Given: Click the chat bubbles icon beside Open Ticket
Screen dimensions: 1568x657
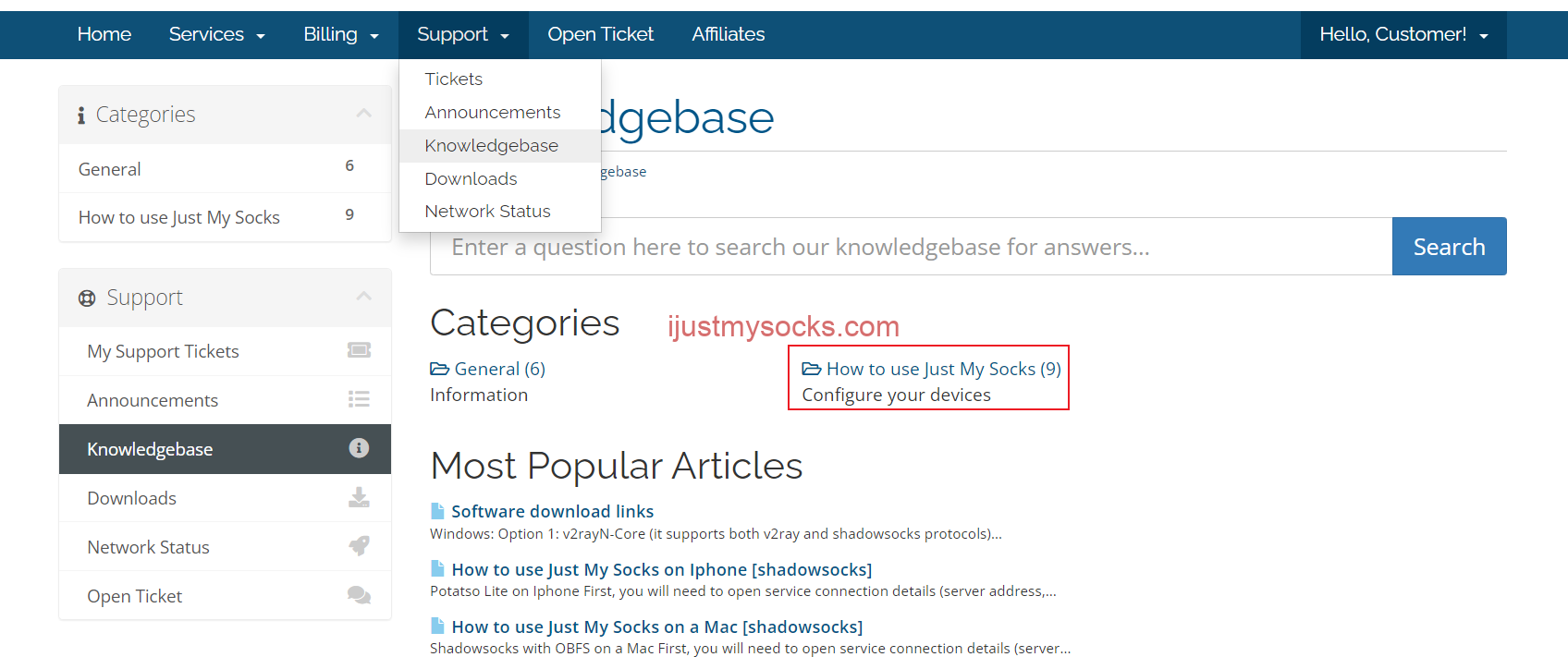Looking at the screenshot, I should (x=359, y=595).
